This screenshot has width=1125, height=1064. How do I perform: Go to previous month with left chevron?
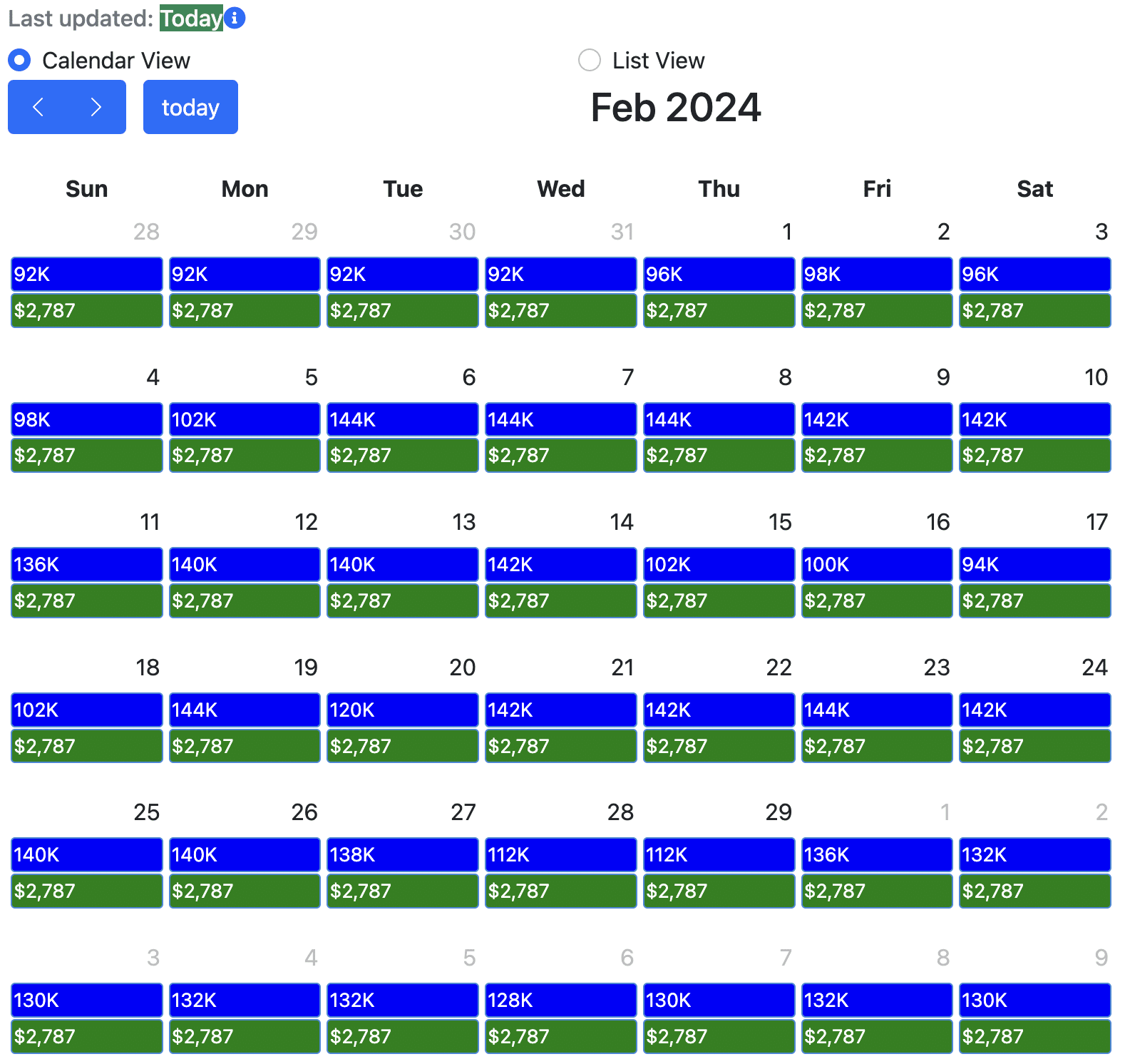tap(38, 107)
